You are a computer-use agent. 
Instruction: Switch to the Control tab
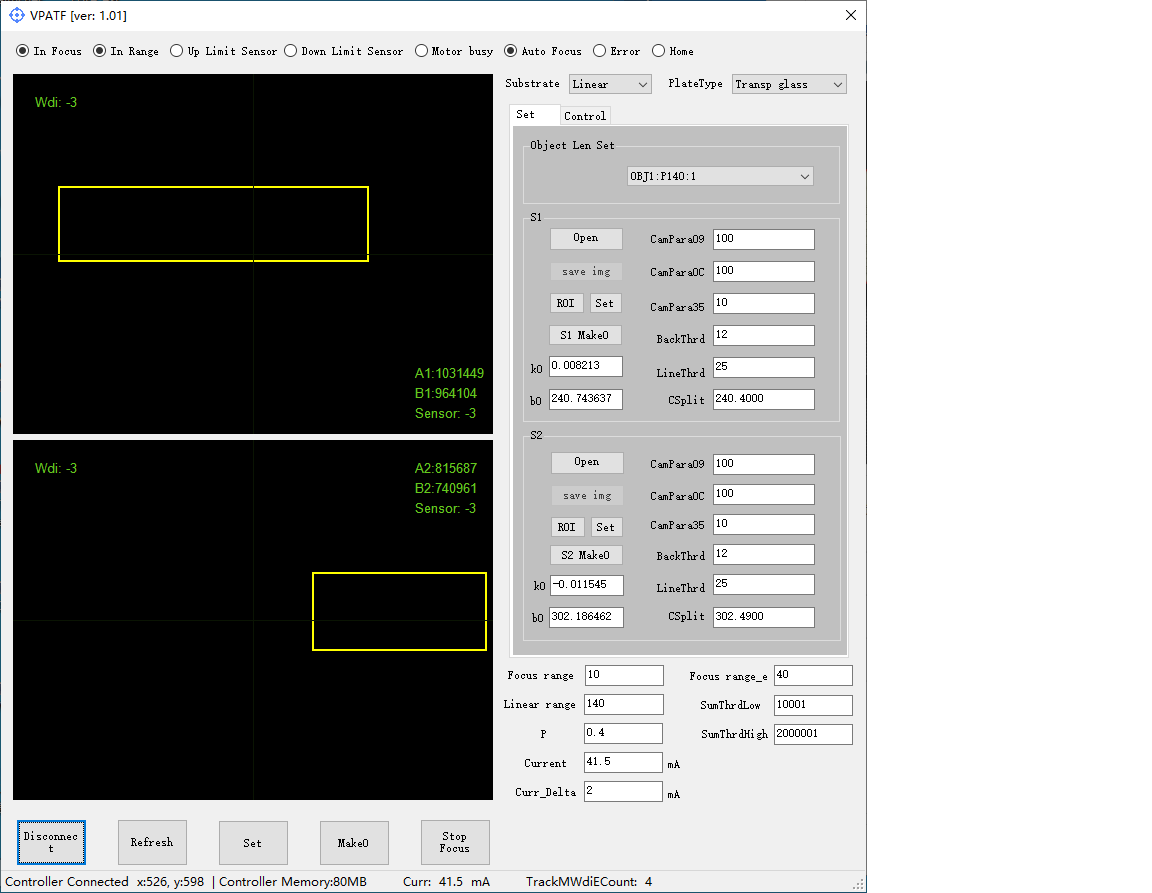[x=585, y=115]
